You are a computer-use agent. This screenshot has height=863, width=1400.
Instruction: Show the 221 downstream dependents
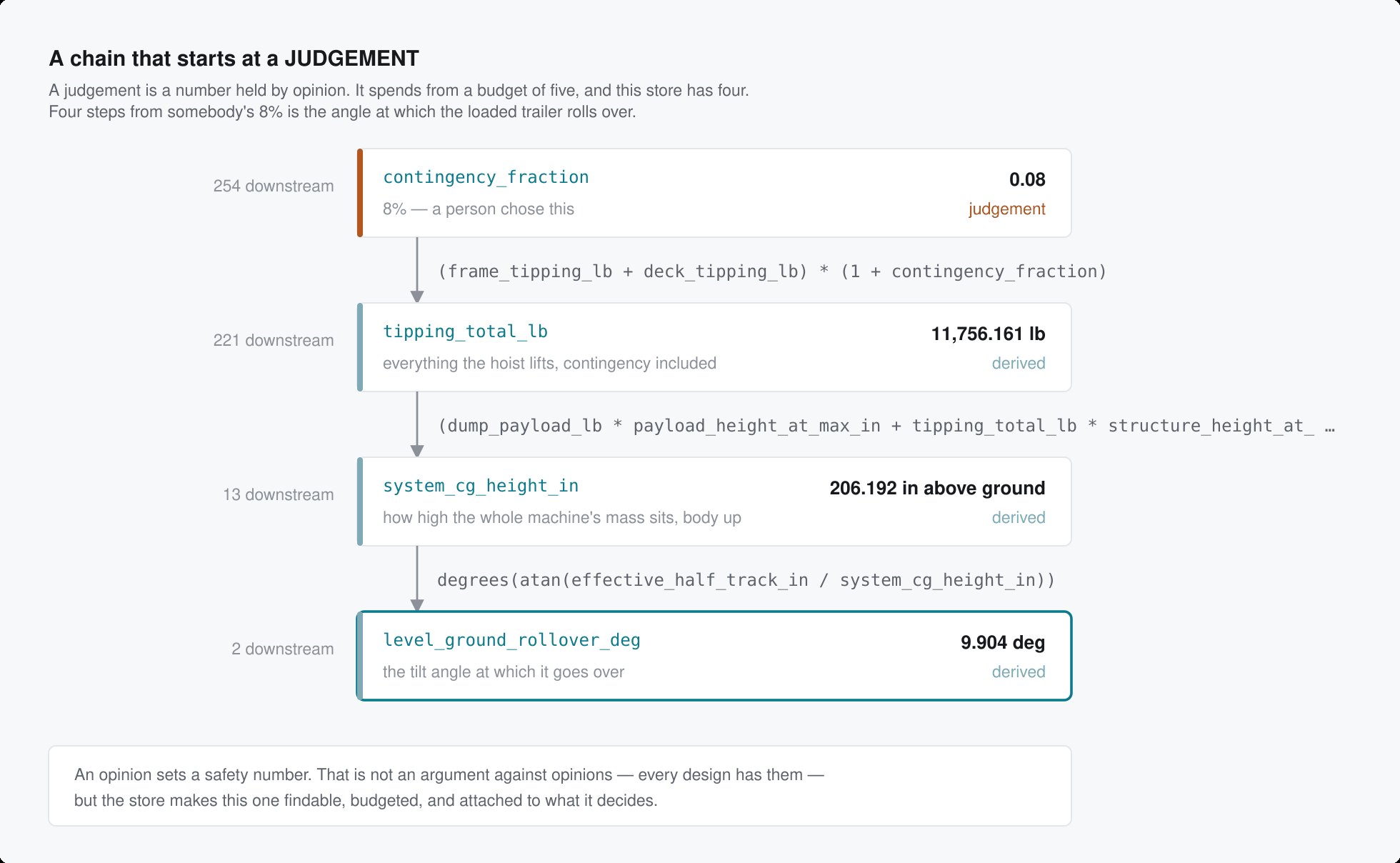pyautogui.click(x=274, y=340)
